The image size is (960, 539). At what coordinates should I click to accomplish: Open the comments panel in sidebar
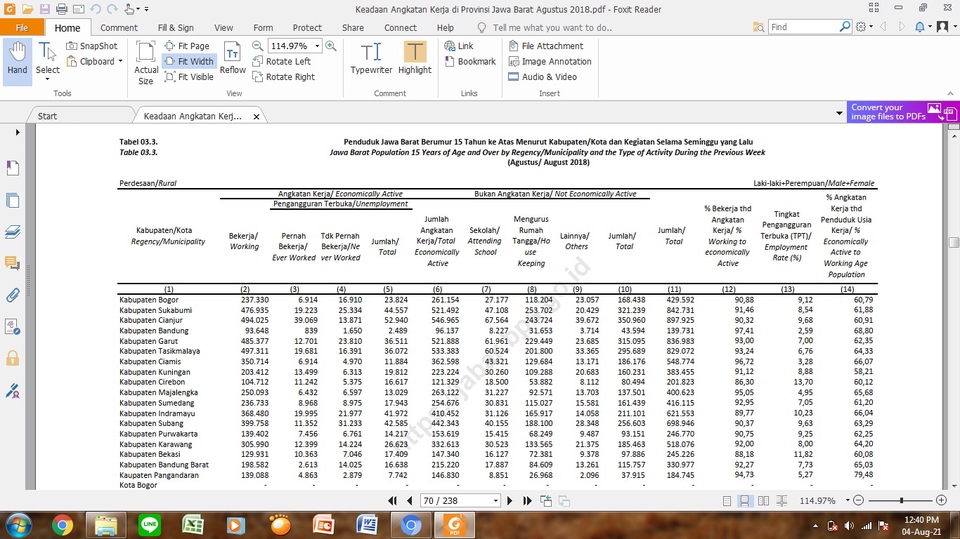pyautogui.click(x=12, y=263)
